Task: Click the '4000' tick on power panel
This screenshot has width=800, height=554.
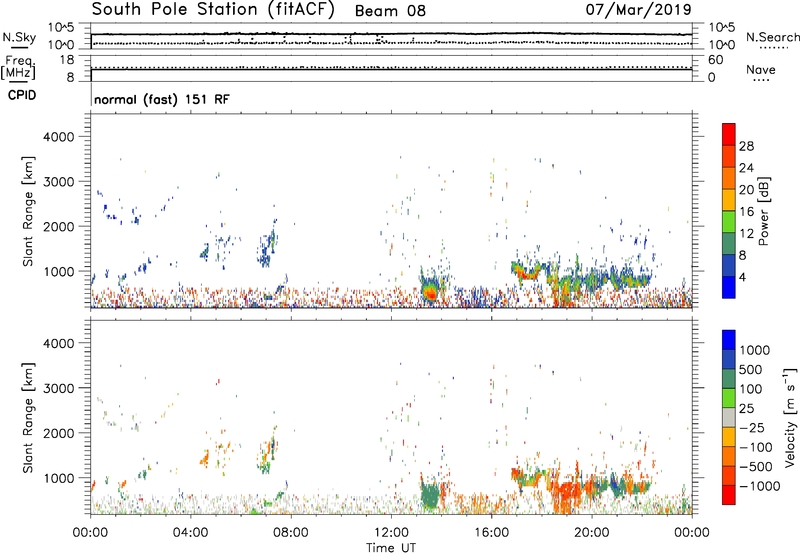Action: pos(59,137)
